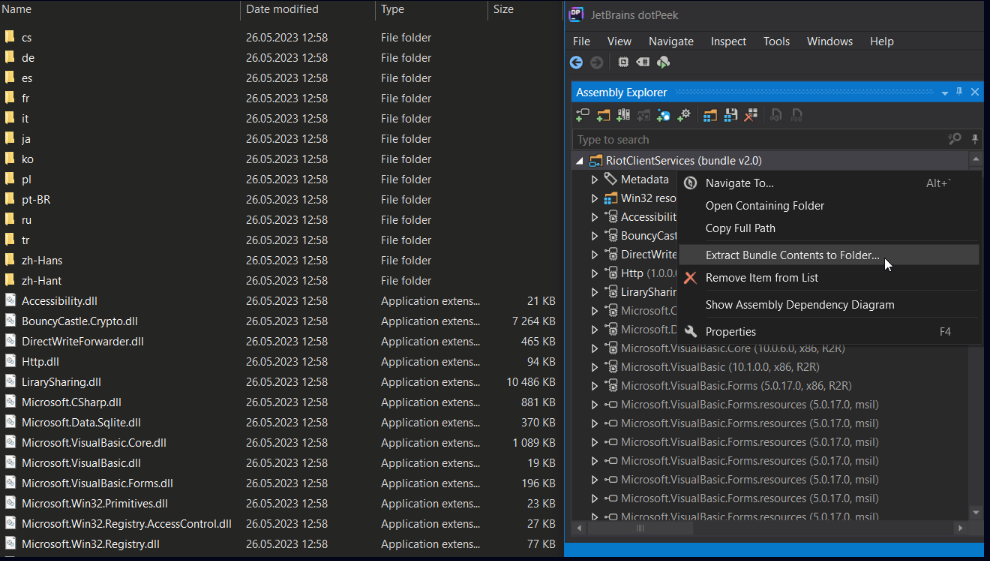Expand the BouncyCastle assembly node

(594, 235)
